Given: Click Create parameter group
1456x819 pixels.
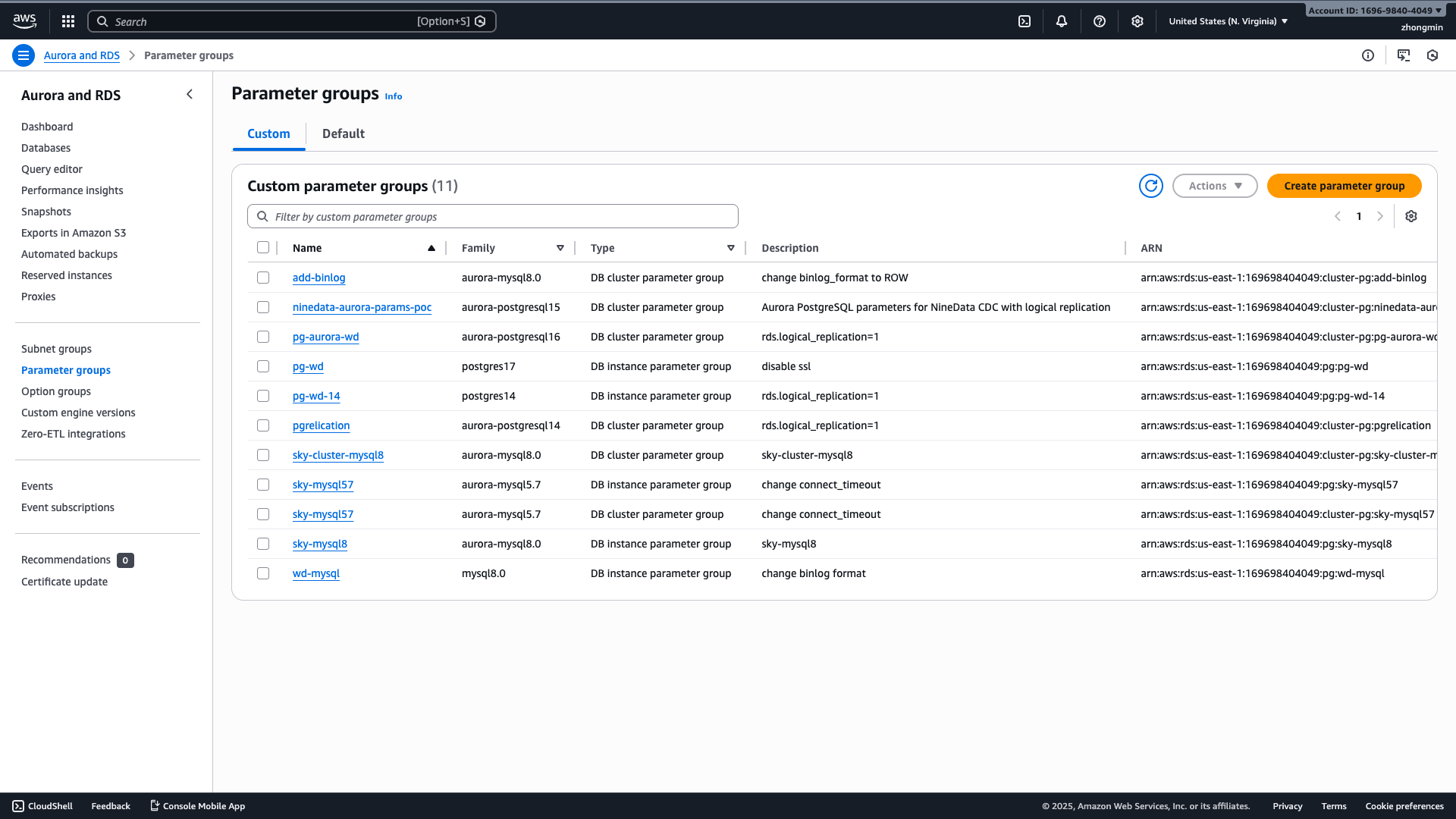Looking at the screenshot, I should click(x=1343, y=186).
